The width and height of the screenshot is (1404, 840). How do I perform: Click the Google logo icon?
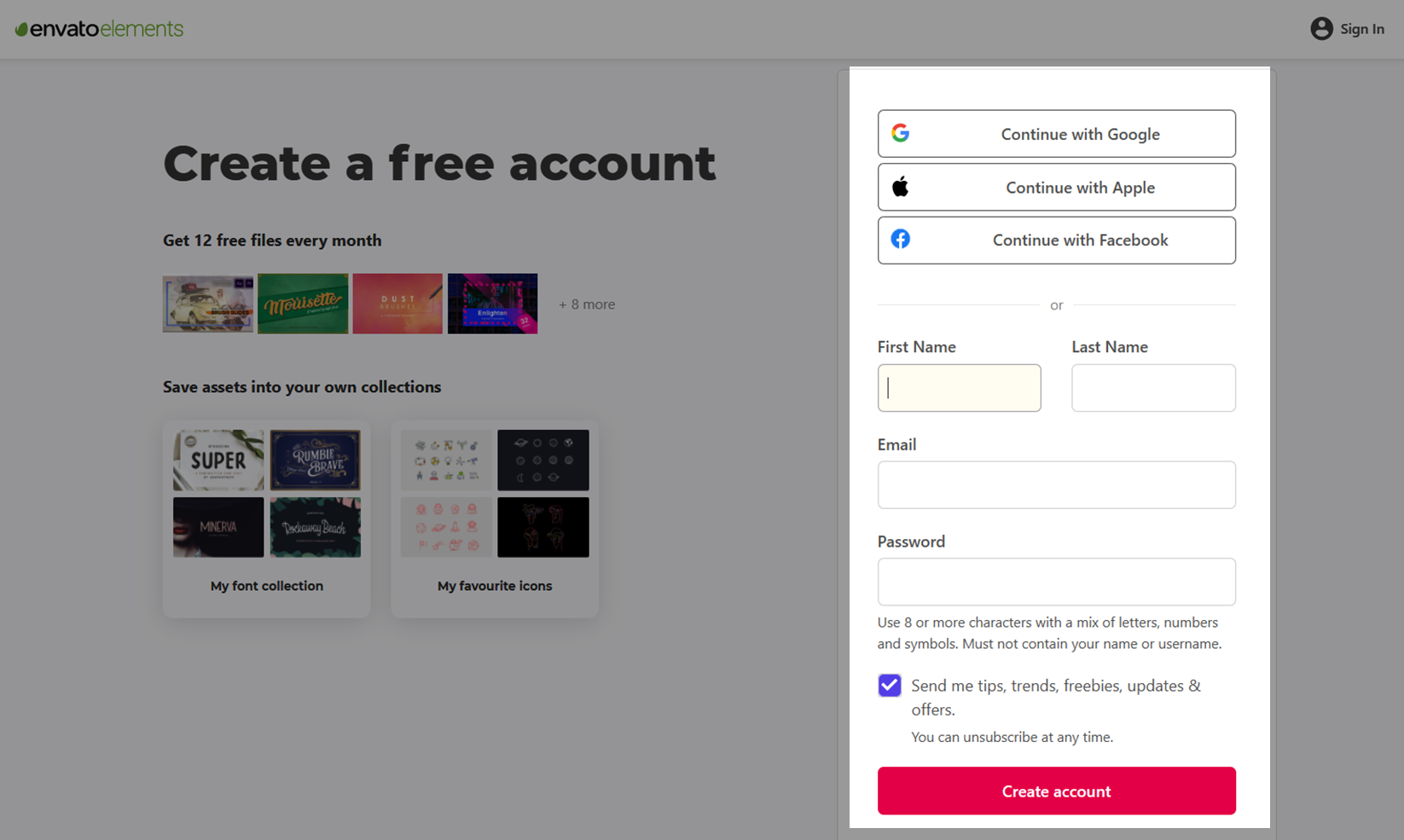900,133
